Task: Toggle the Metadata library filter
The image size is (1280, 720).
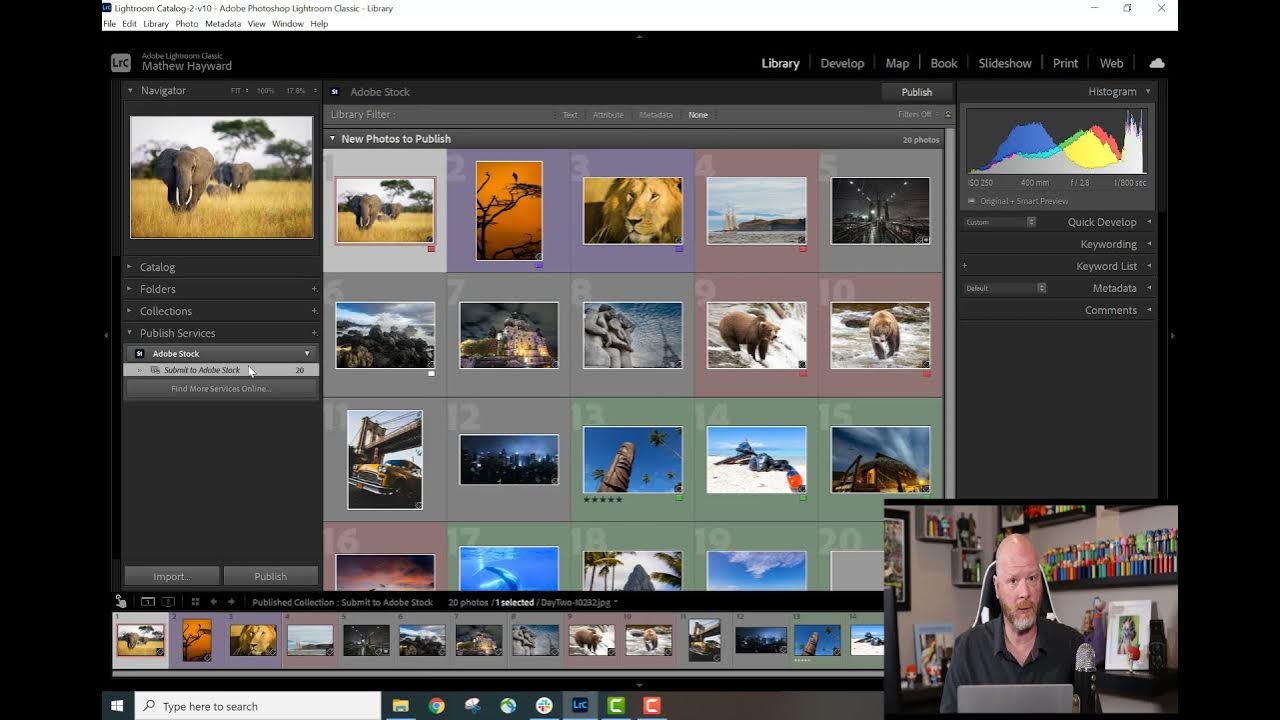Action: [656, 115]
